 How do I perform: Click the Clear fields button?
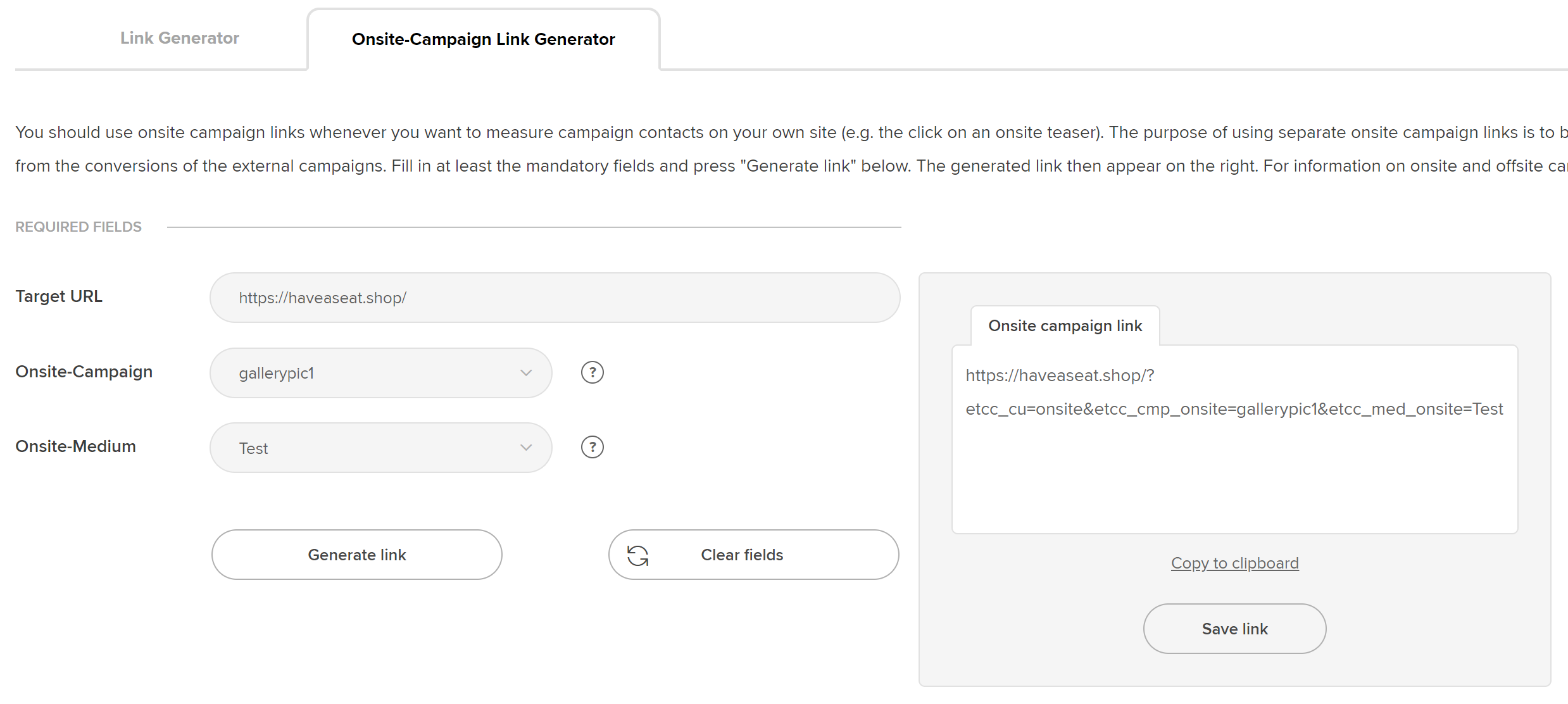[753, 555]
